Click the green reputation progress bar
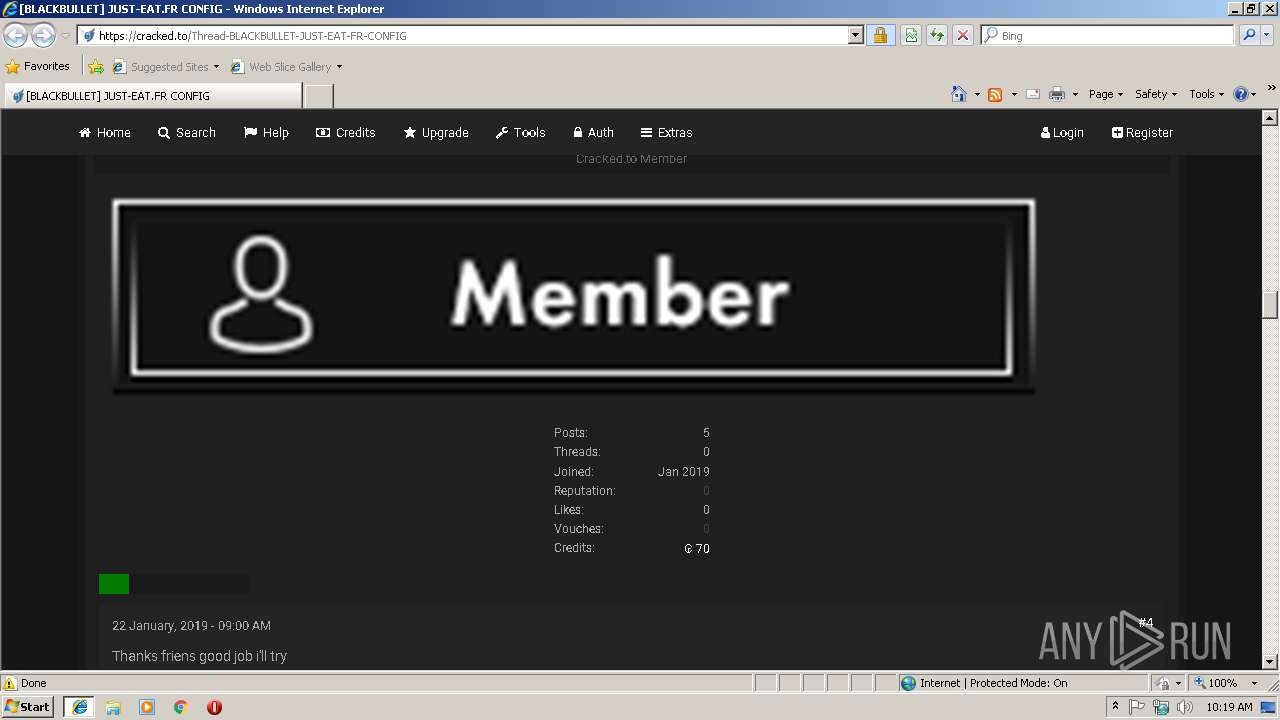The image size is (1280, 720). point(114,584)
